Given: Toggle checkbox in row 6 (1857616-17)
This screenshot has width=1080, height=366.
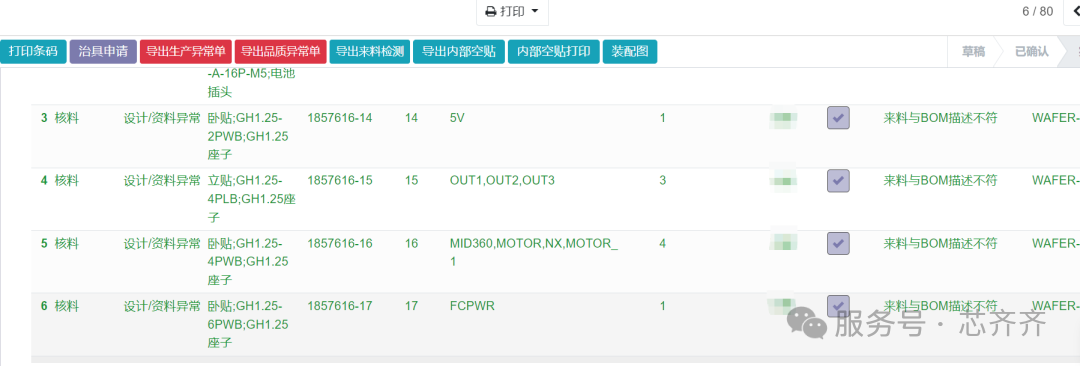Looking at the screenshot, I should 838,305.
